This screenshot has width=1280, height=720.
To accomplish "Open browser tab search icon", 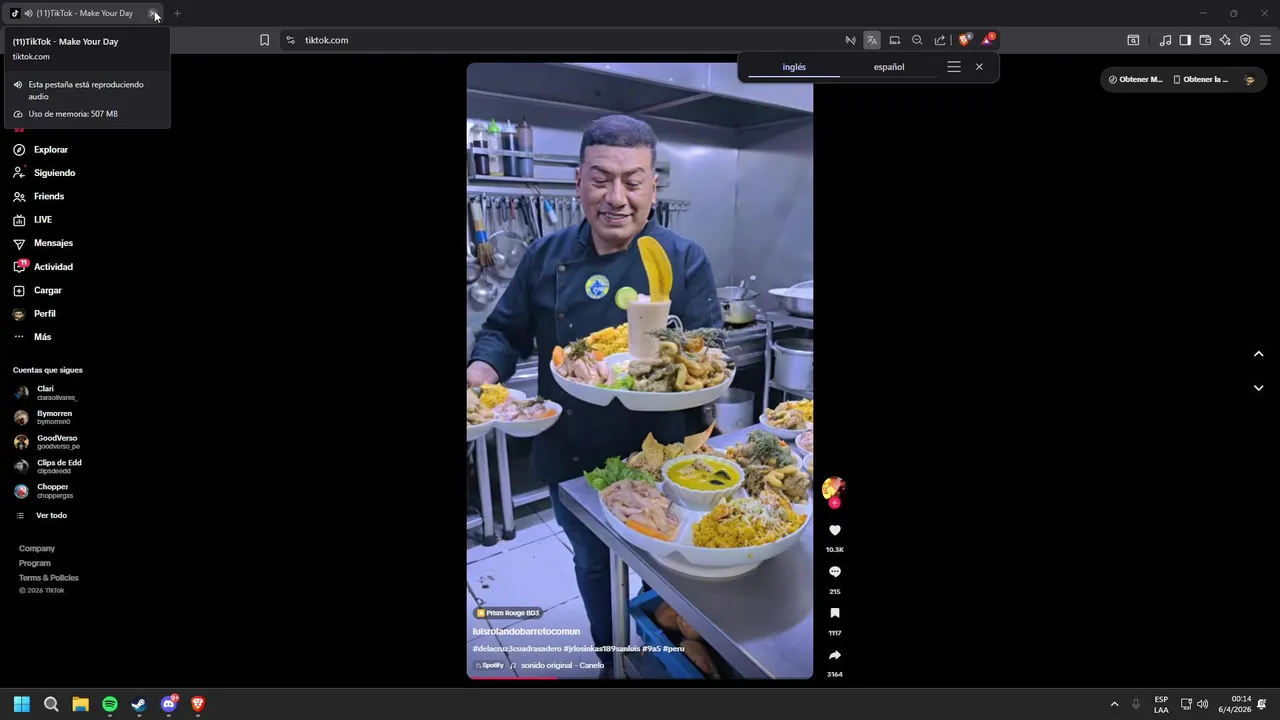I will coord(1133,40).
